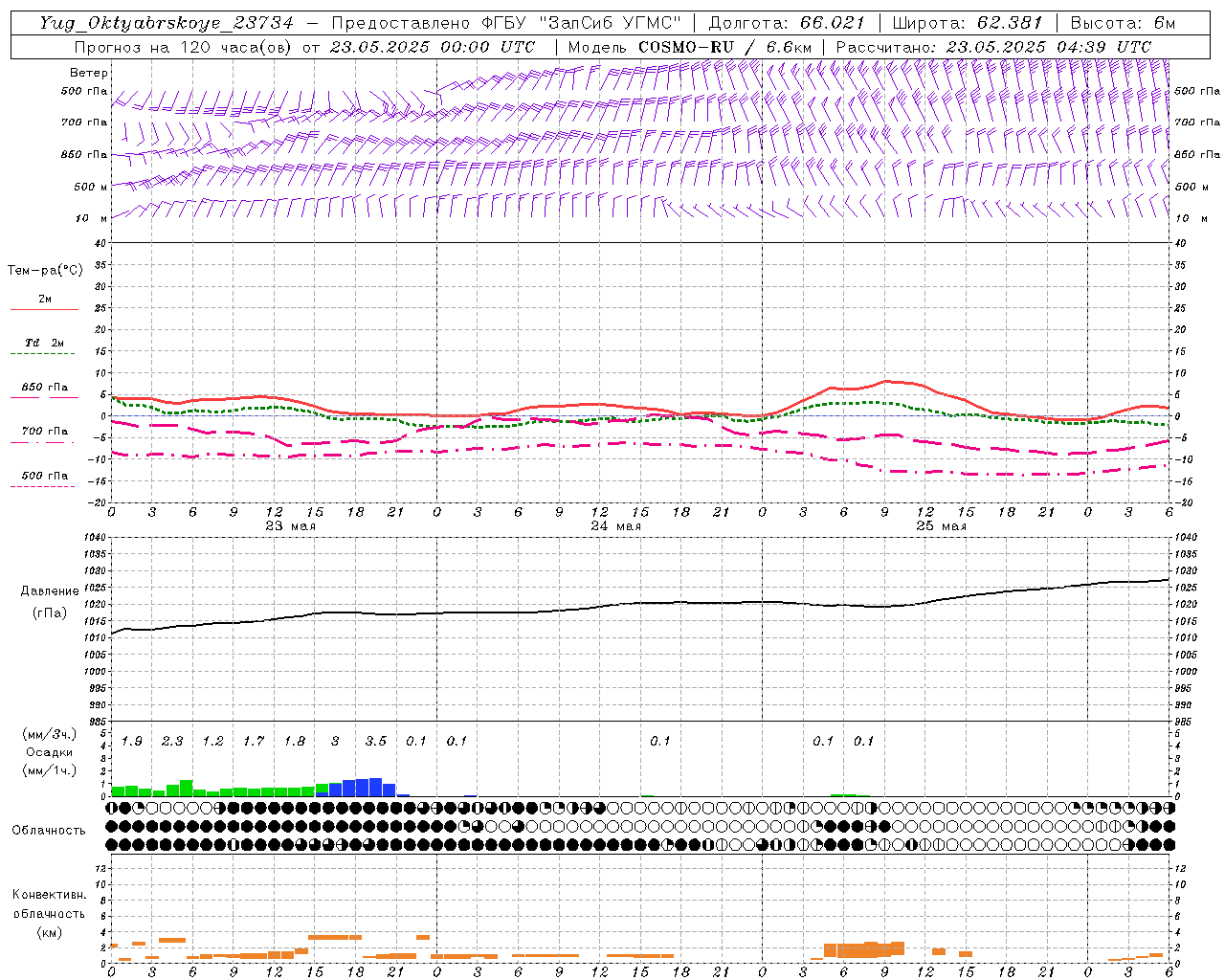The height and width of the screenshot is (980, 1225).
Task: Click the Td 2м dew point legend entry
Action: click(x=45, y=343)
